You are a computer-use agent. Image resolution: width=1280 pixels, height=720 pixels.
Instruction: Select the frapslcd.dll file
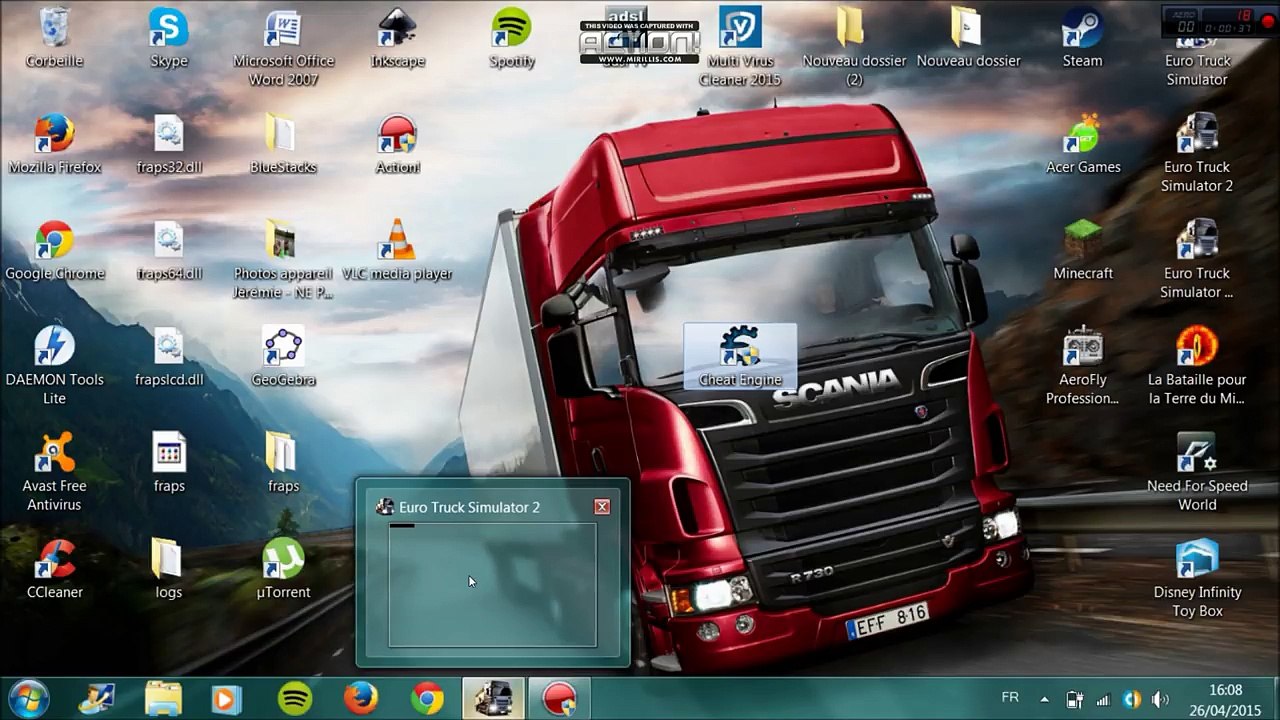(168, 356)
